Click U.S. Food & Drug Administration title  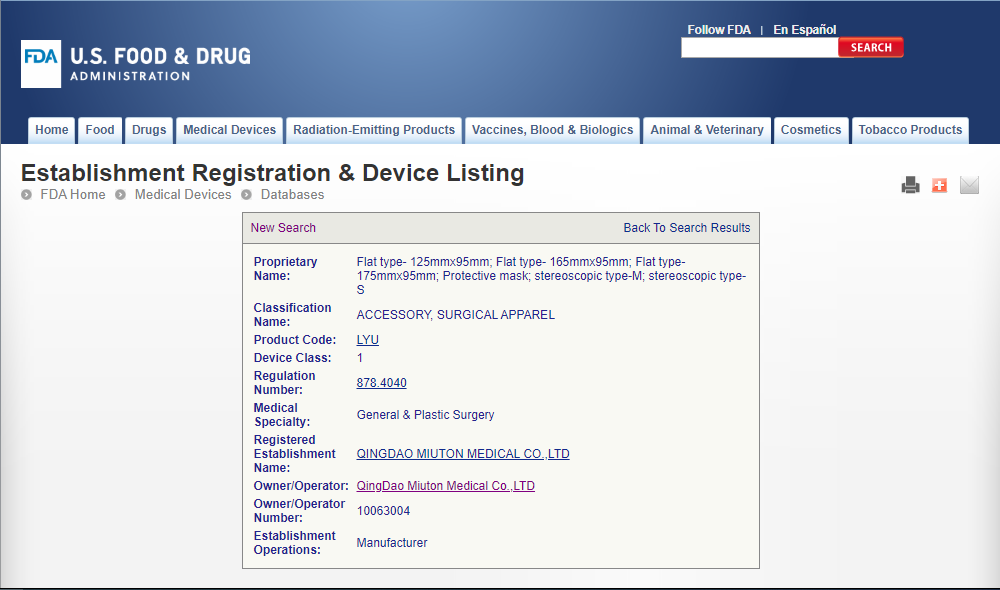[160, 64]
